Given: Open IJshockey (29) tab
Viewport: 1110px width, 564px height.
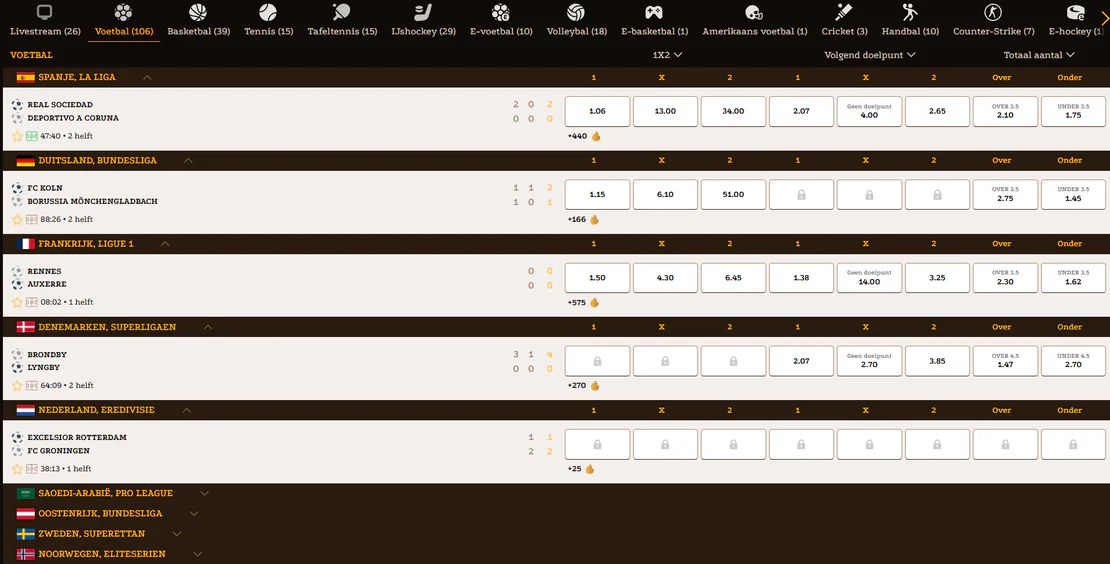Looking at the screenshot, I should 423,21.
